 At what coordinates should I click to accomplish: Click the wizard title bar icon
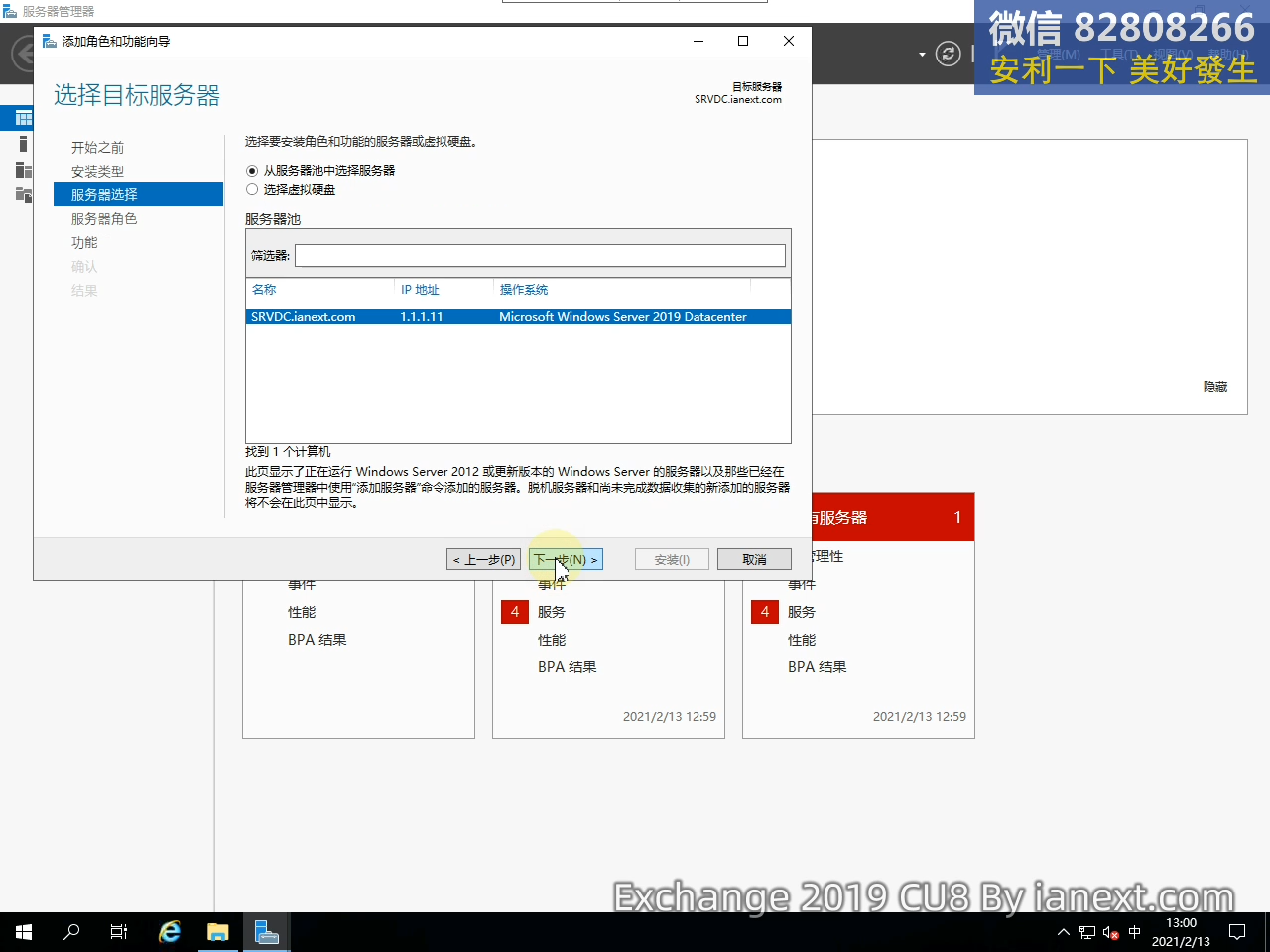50,41
